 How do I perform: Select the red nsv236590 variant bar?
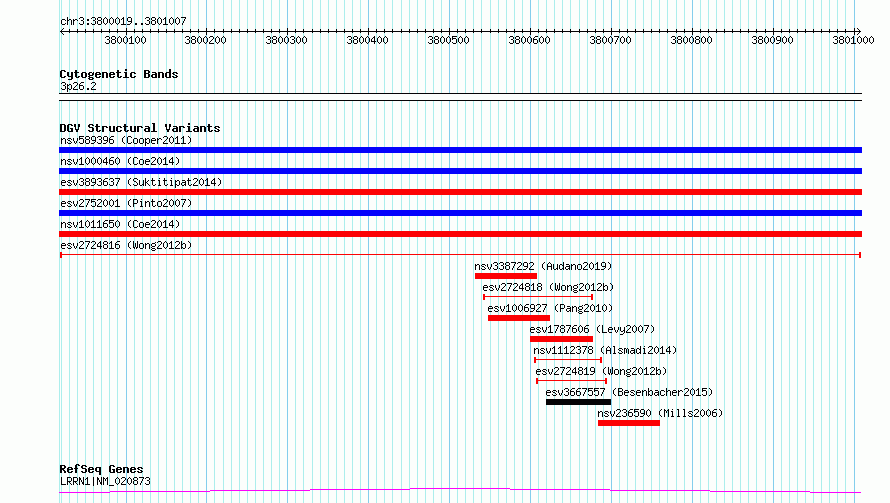click(x=629, y=423)
